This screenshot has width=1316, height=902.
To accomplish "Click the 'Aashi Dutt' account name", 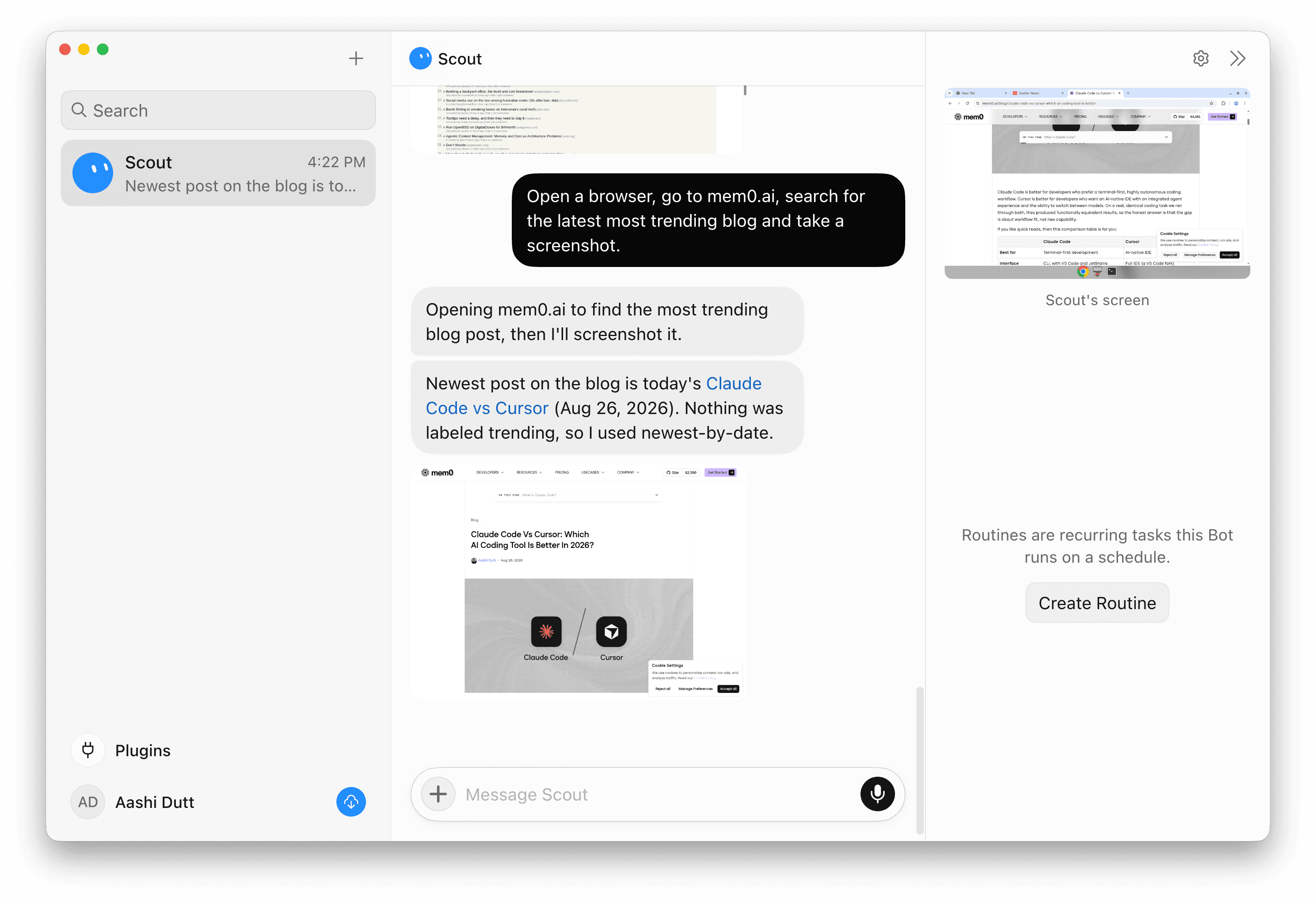I will (x=154, y=802).
